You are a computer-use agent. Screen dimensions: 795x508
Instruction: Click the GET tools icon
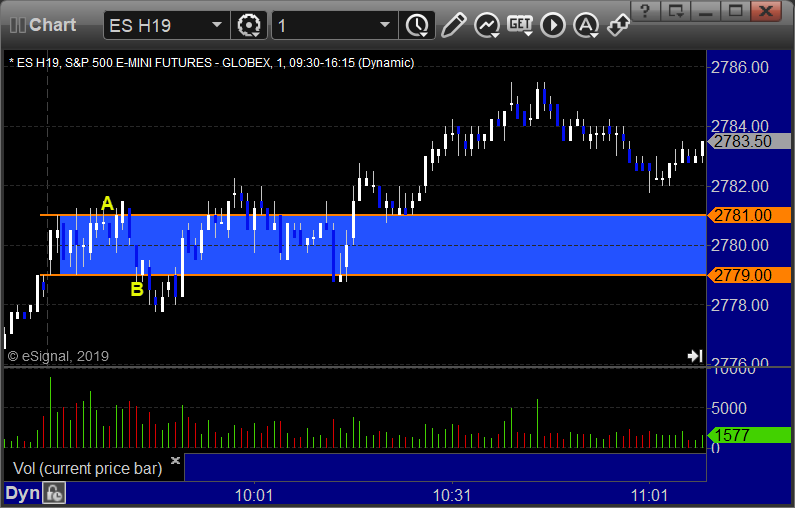(520, 25)
